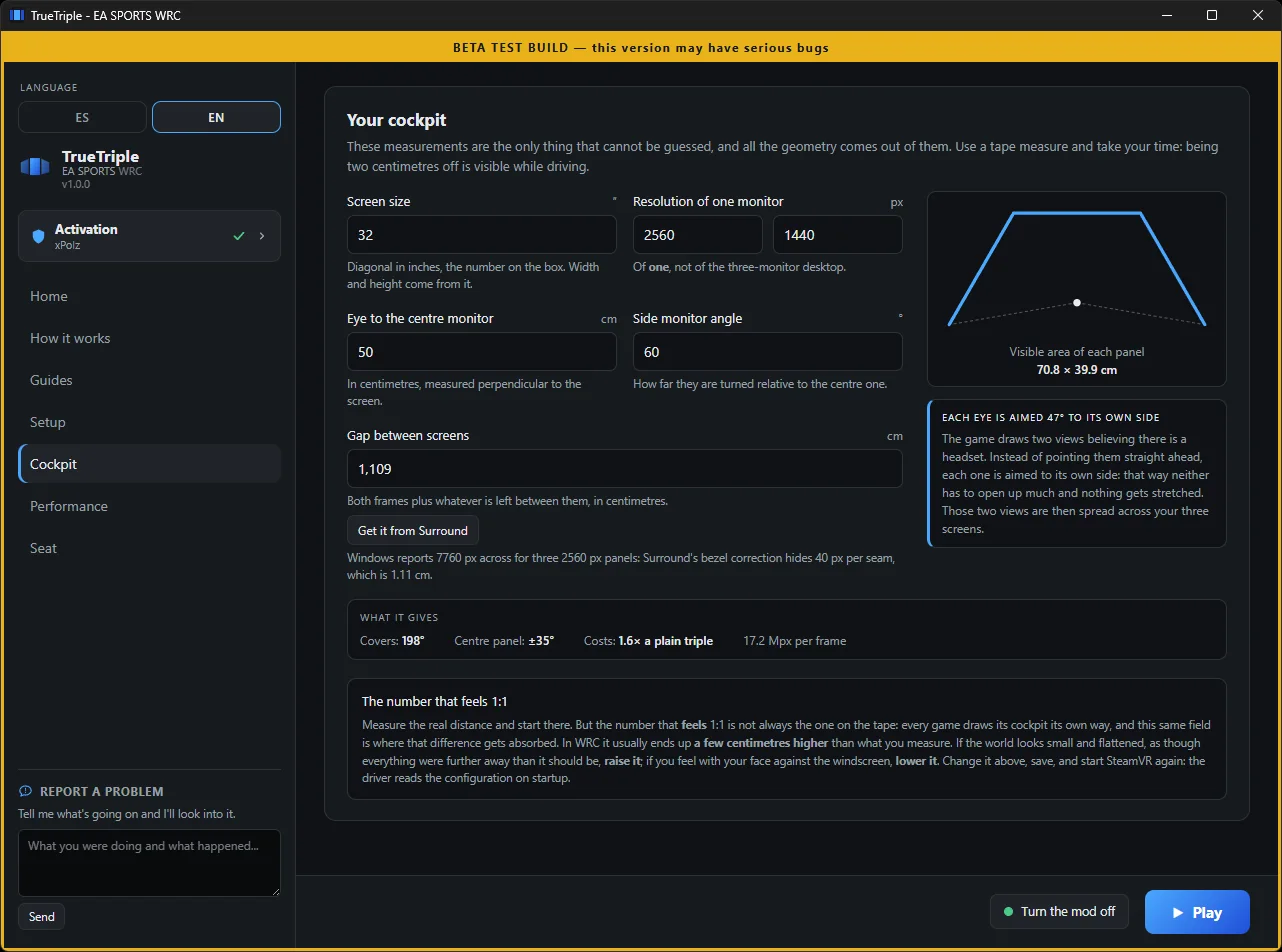Click the play triangle icon on Play button
The height and width of the screenshot is (952, 1282).
pyautogui.click(x=1178, y=913)
